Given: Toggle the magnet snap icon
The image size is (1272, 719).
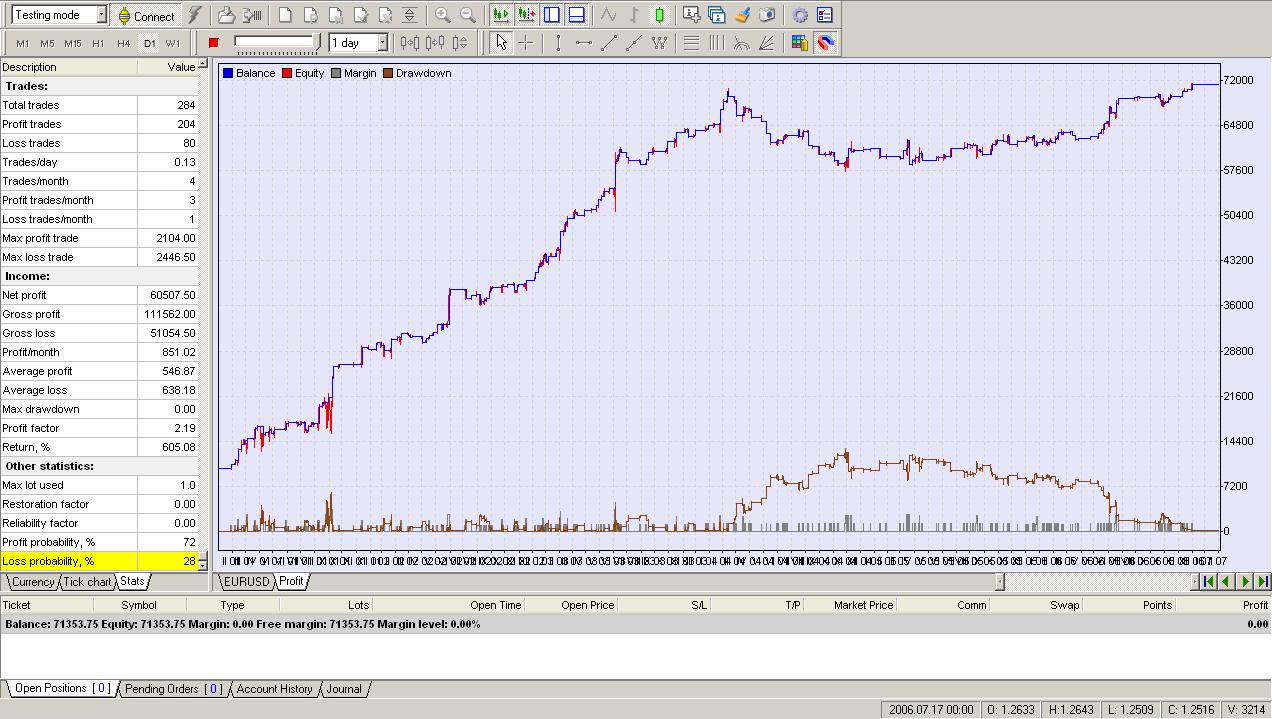Looking at the screenshot, I should [x=824, y=43].
